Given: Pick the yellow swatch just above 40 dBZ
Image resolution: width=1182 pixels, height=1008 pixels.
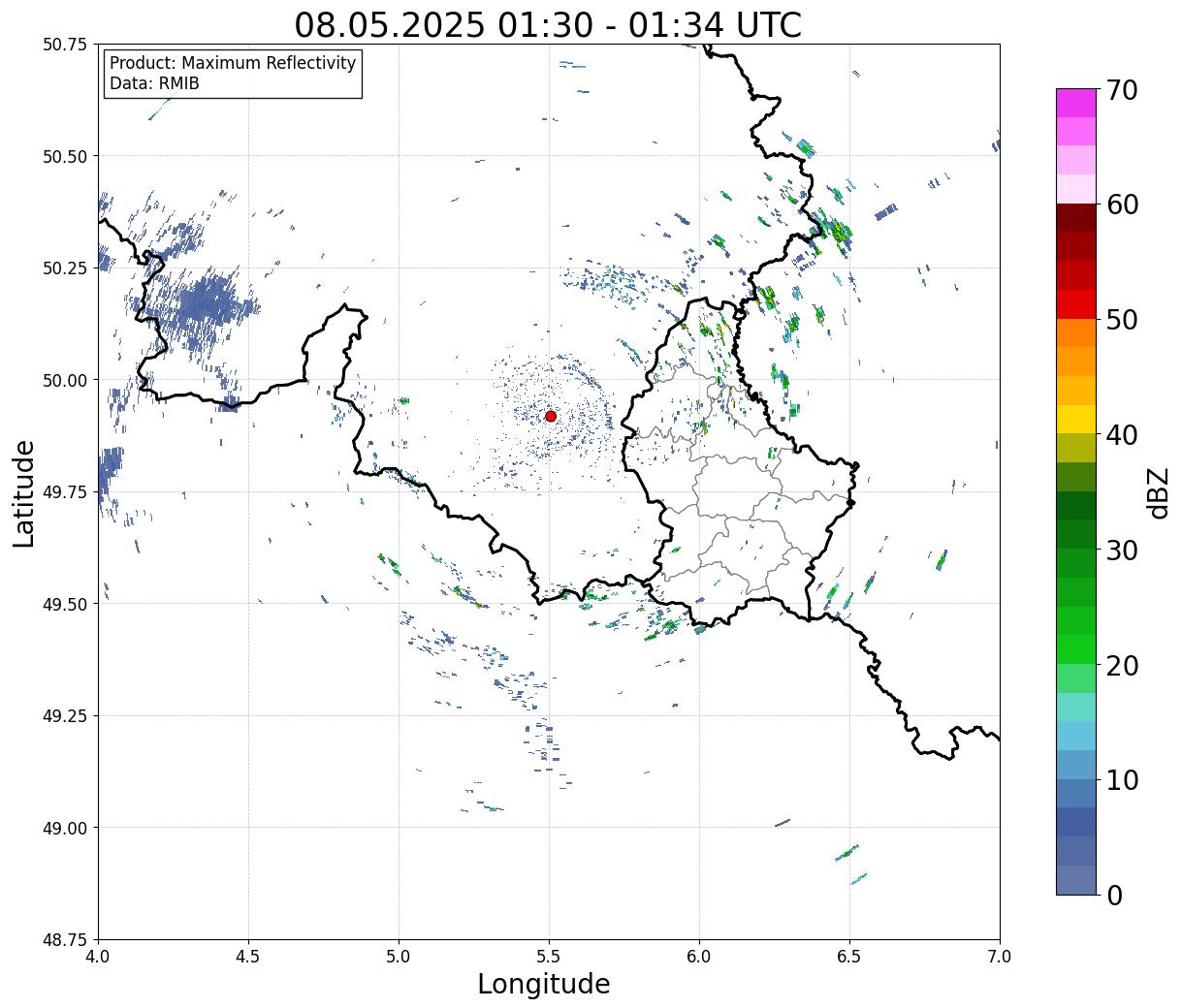Looking at the screenshot, I should pyautogui.click(x=1076, y=419).
